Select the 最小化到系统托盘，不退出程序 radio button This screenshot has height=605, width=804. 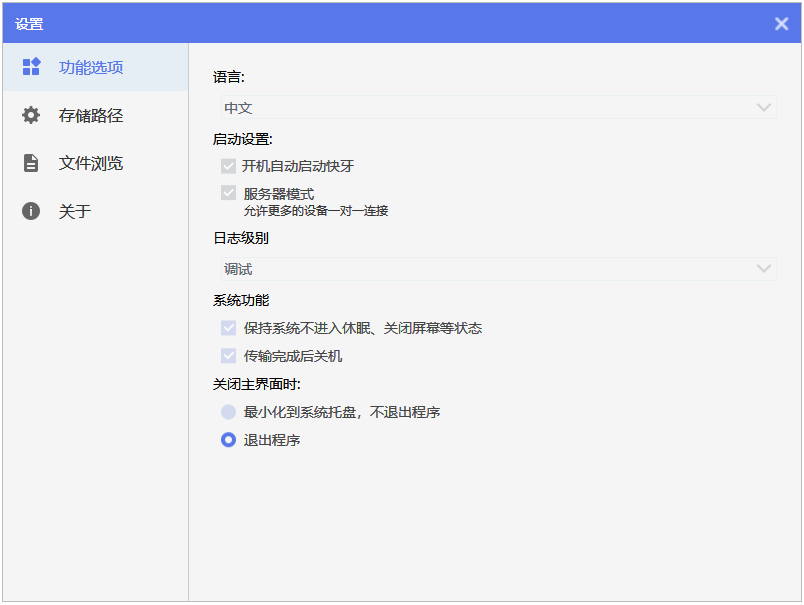pos(228,411)
